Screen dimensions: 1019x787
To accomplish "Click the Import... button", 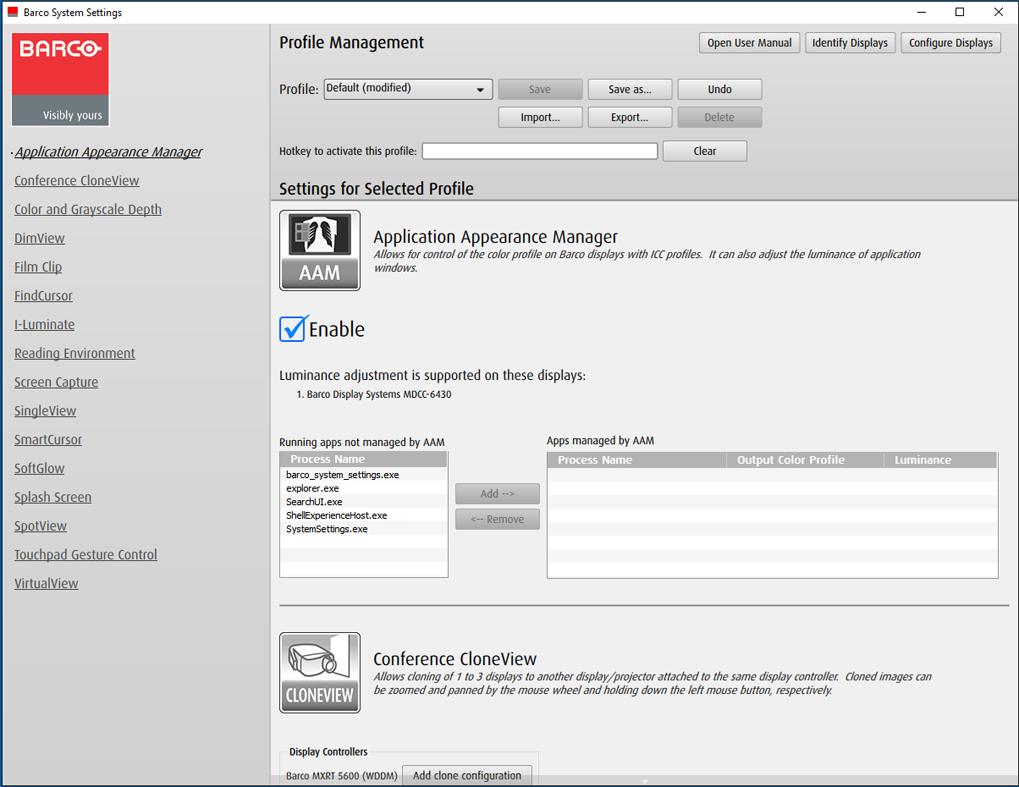I will [x=540, y=117].
